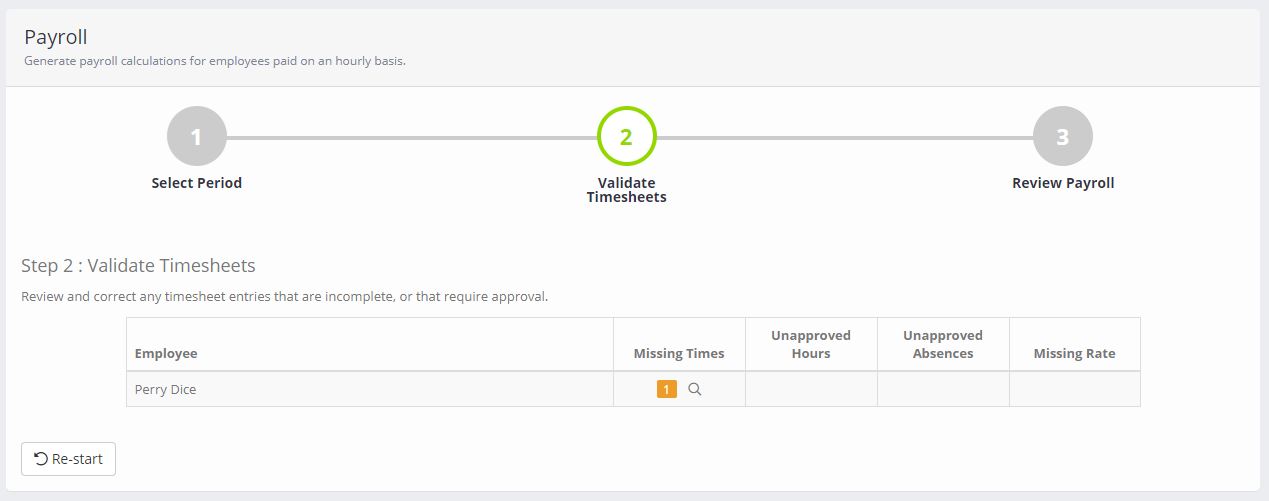Click the step 1 circle

click(197, 136)
